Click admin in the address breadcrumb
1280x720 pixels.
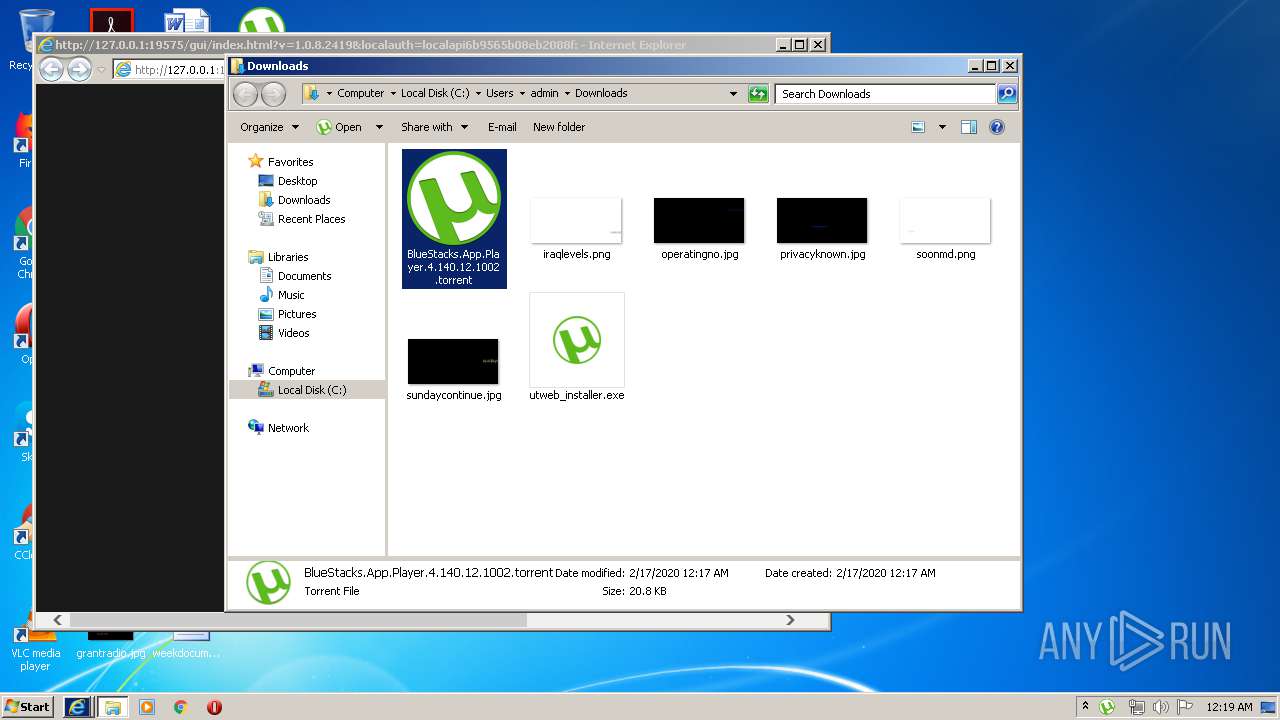[x=544, y=93]
